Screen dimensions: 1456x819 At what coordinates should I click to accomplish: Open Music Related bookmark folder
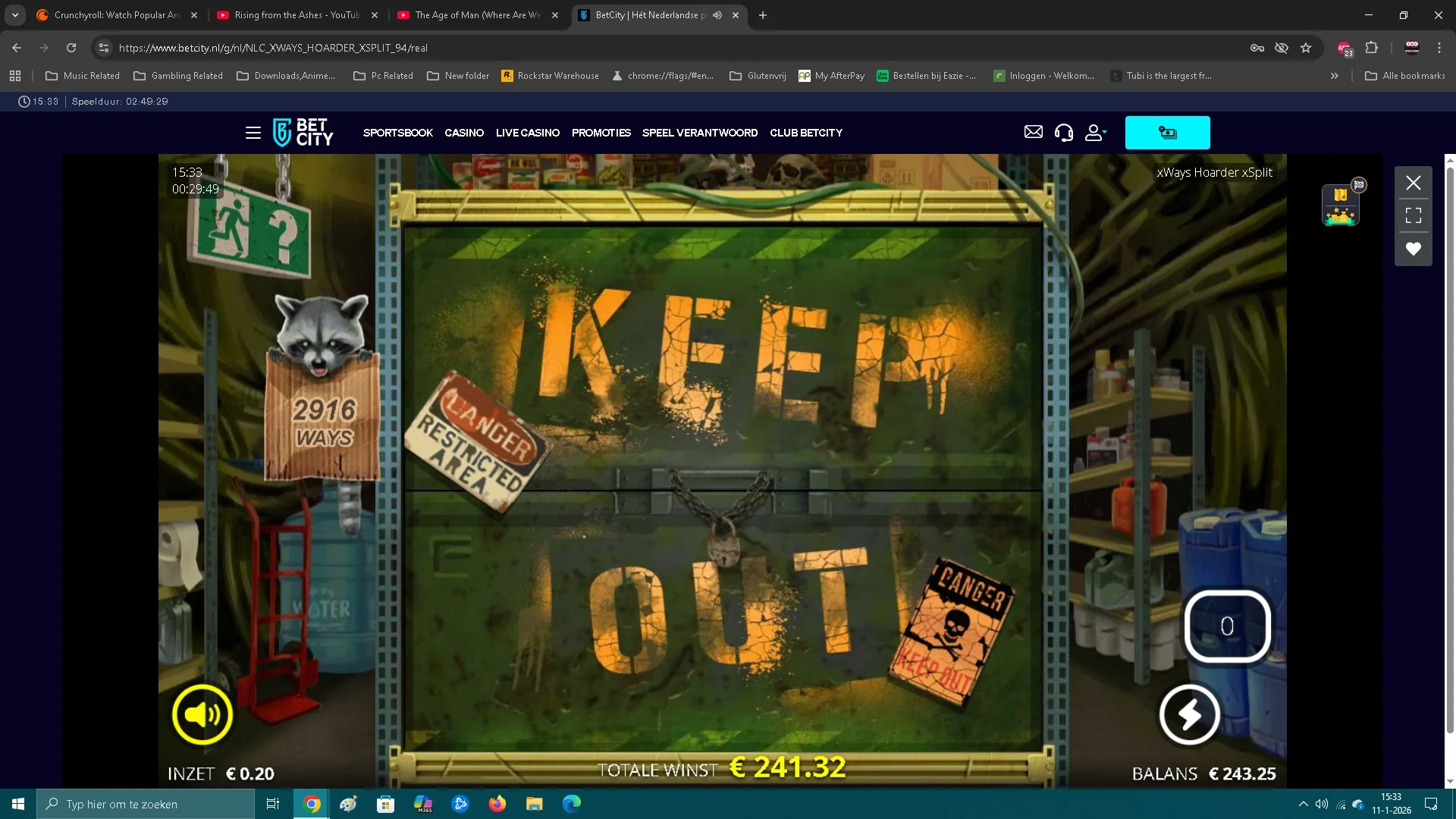coord(83,76)
